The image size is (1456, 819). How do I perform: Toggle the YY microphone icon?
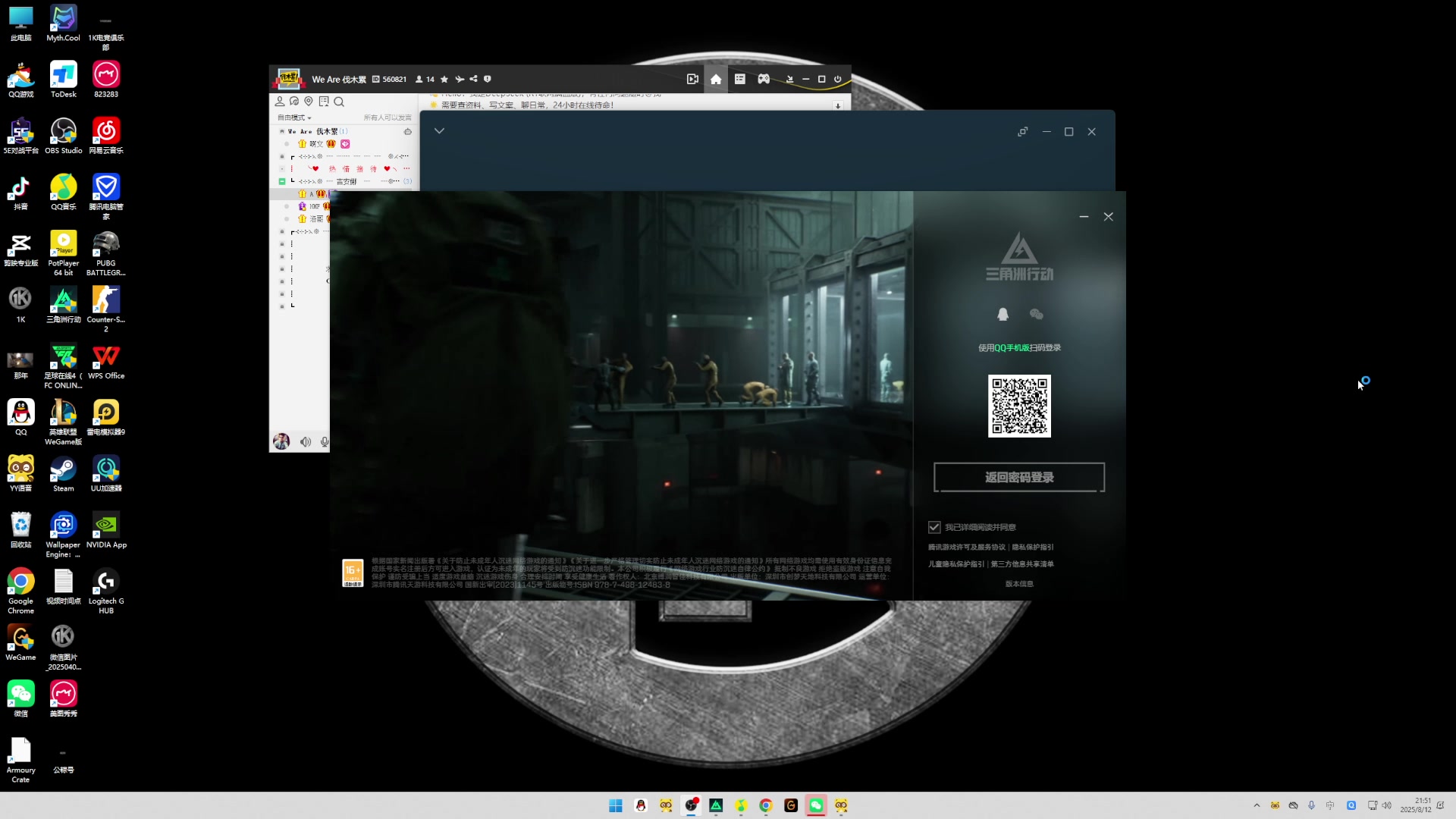325,441
